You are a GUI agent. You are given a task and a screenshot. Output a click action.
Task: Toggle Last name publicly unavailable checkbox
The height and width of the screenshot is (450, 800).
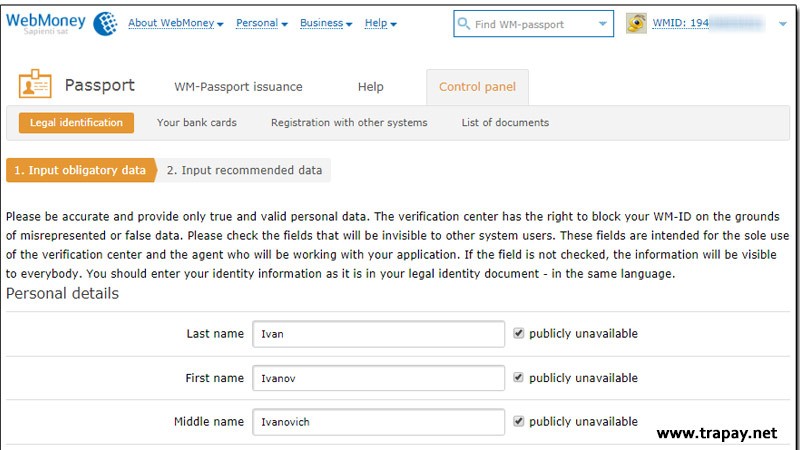coord(518,334)
